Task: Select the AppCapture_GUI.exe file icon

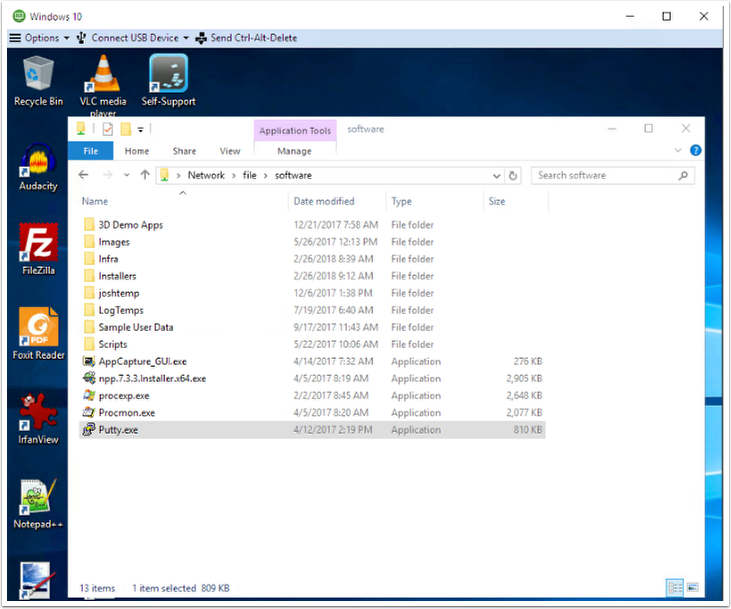Action: pos(89,361)
